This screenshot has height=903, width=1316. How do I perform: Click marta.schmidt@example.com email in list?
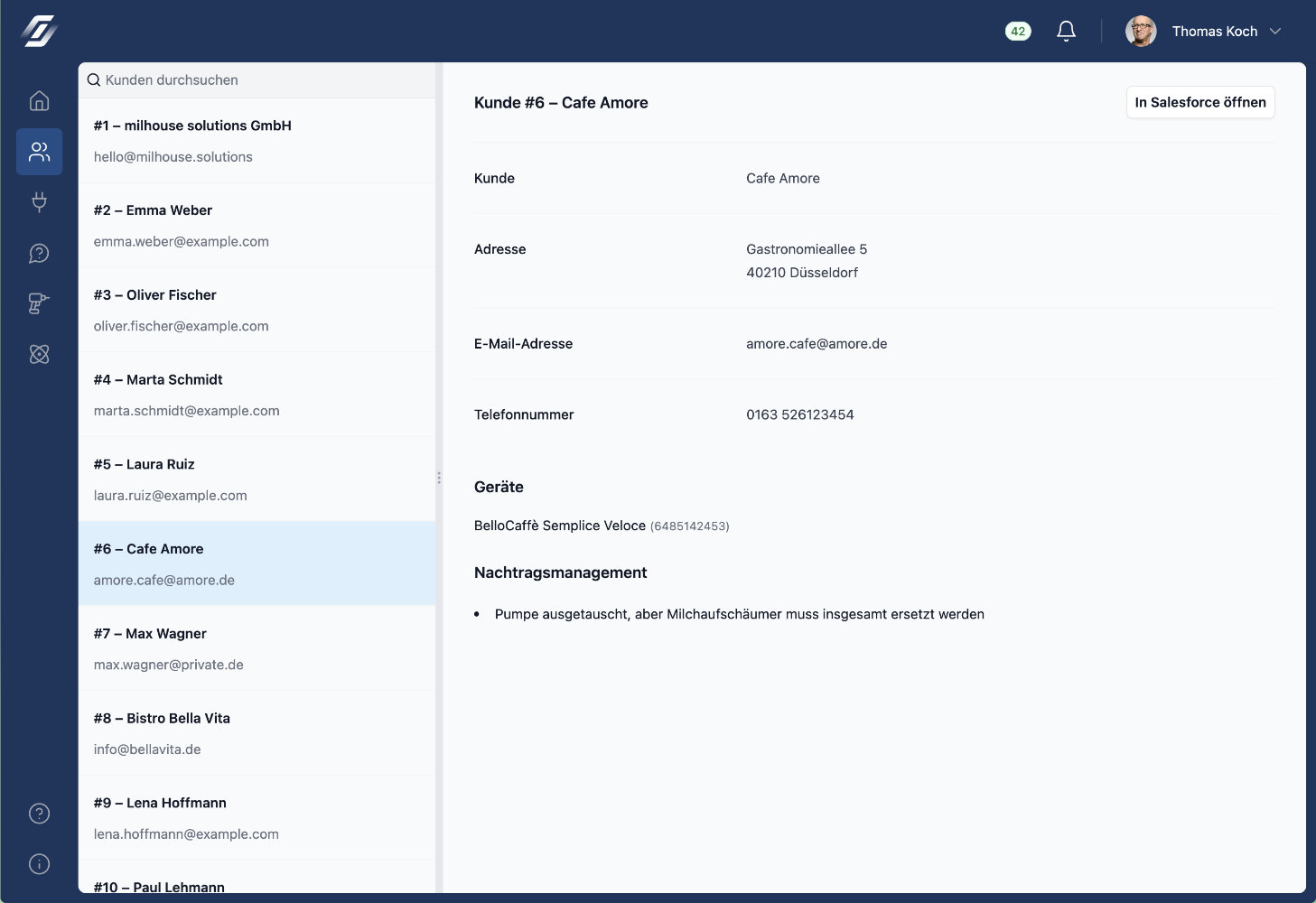pyautogui.click(x=187, y=411)
